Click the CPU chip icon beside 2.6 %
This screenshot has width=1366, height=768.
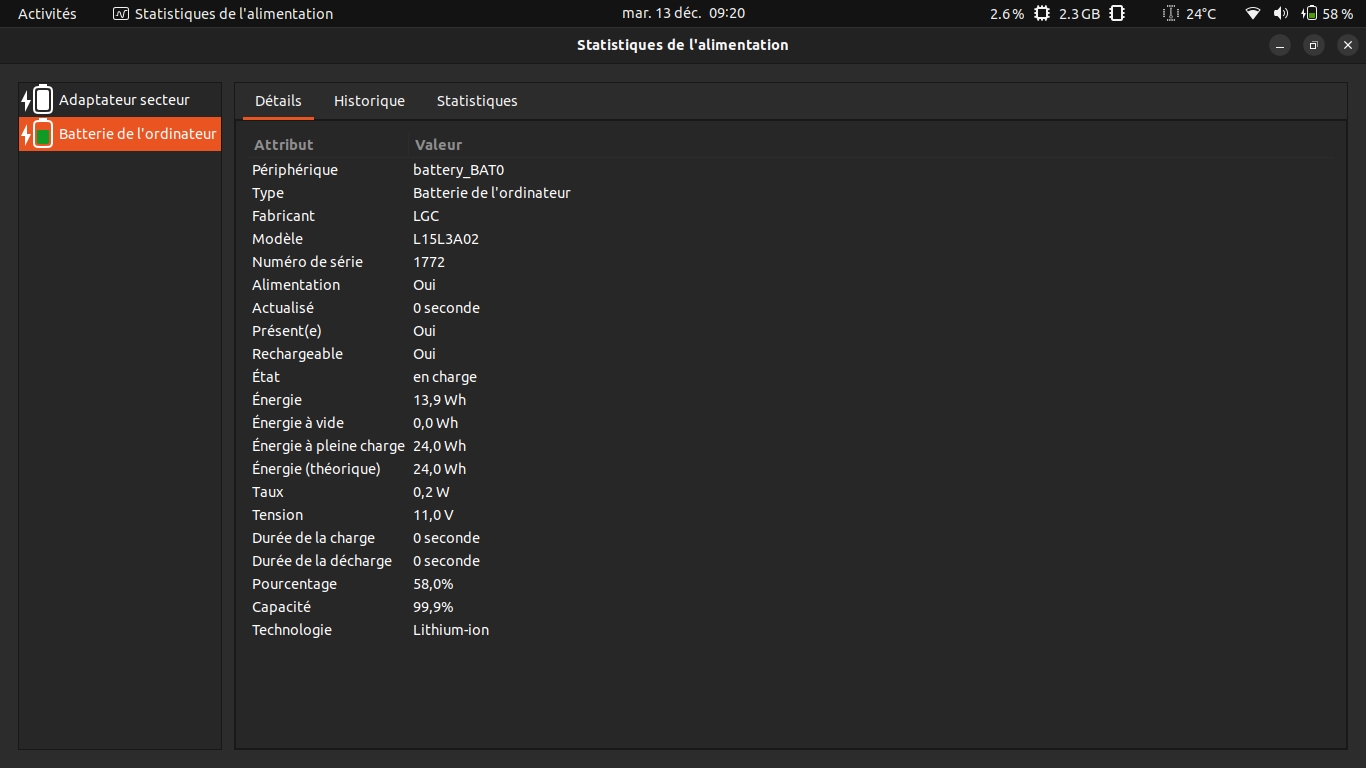tap(1042, 14)
